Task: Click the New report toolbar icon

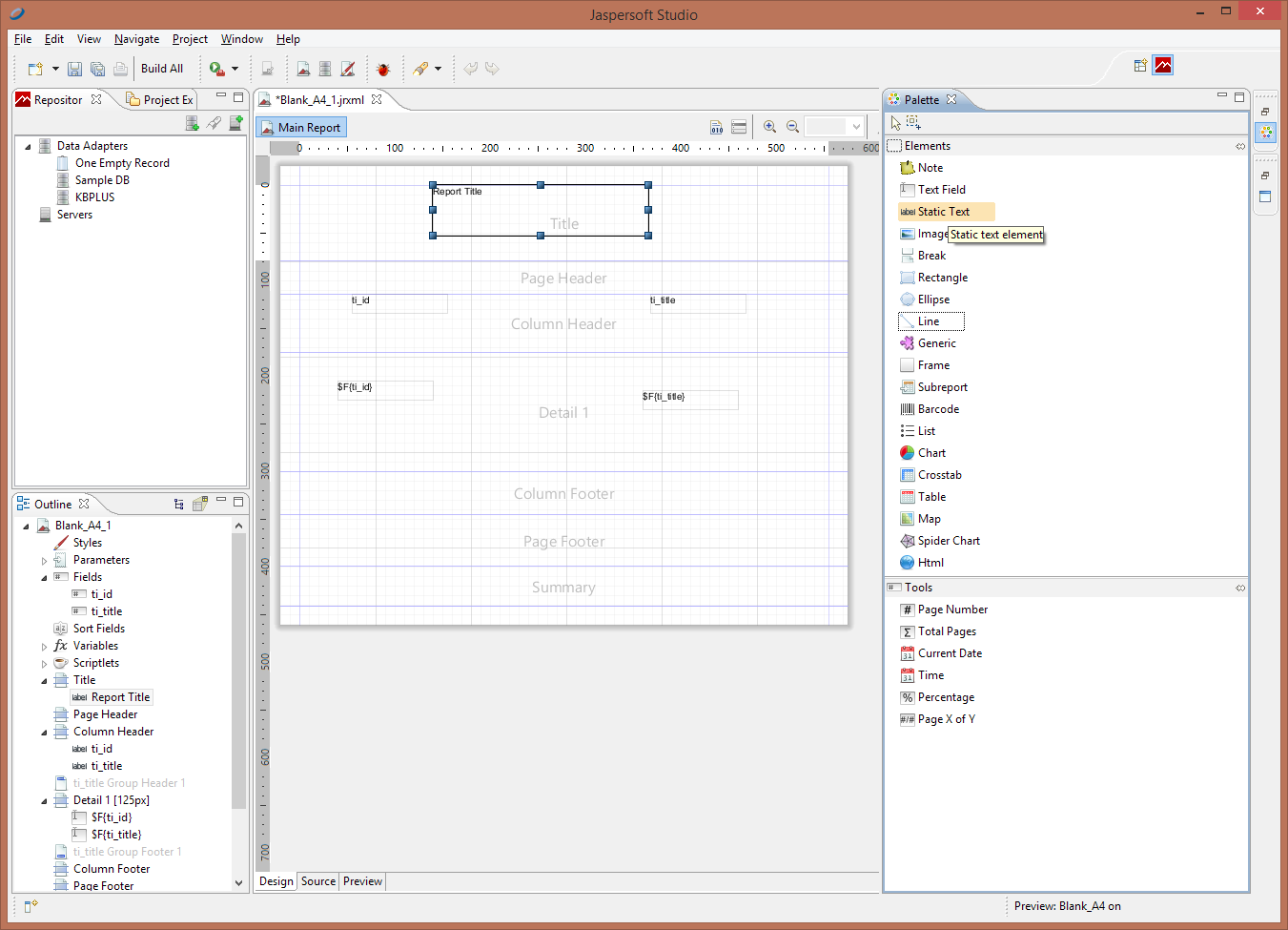Action: click(x=35, y=69)
